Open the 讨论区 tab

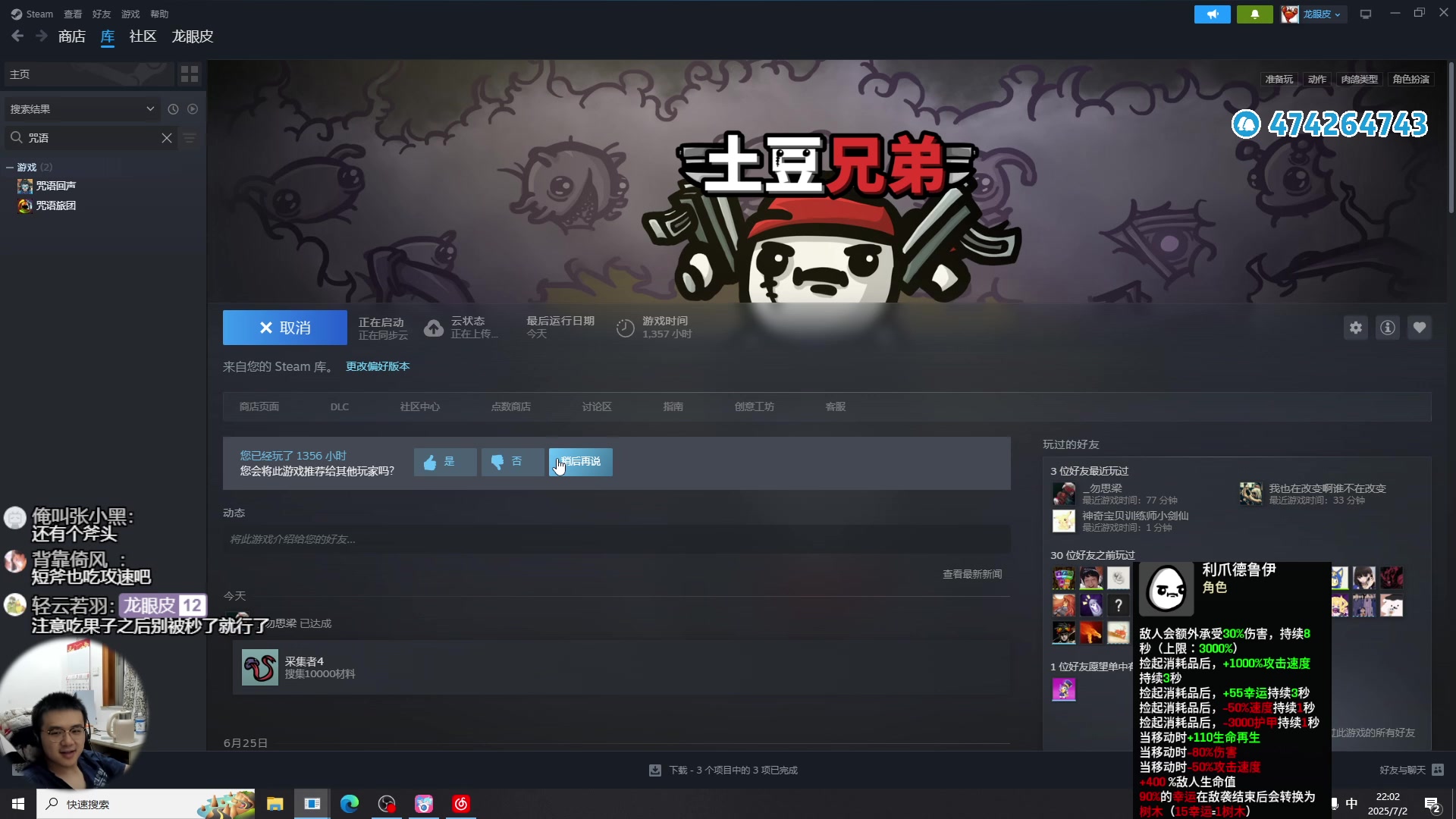pos(597,407)
